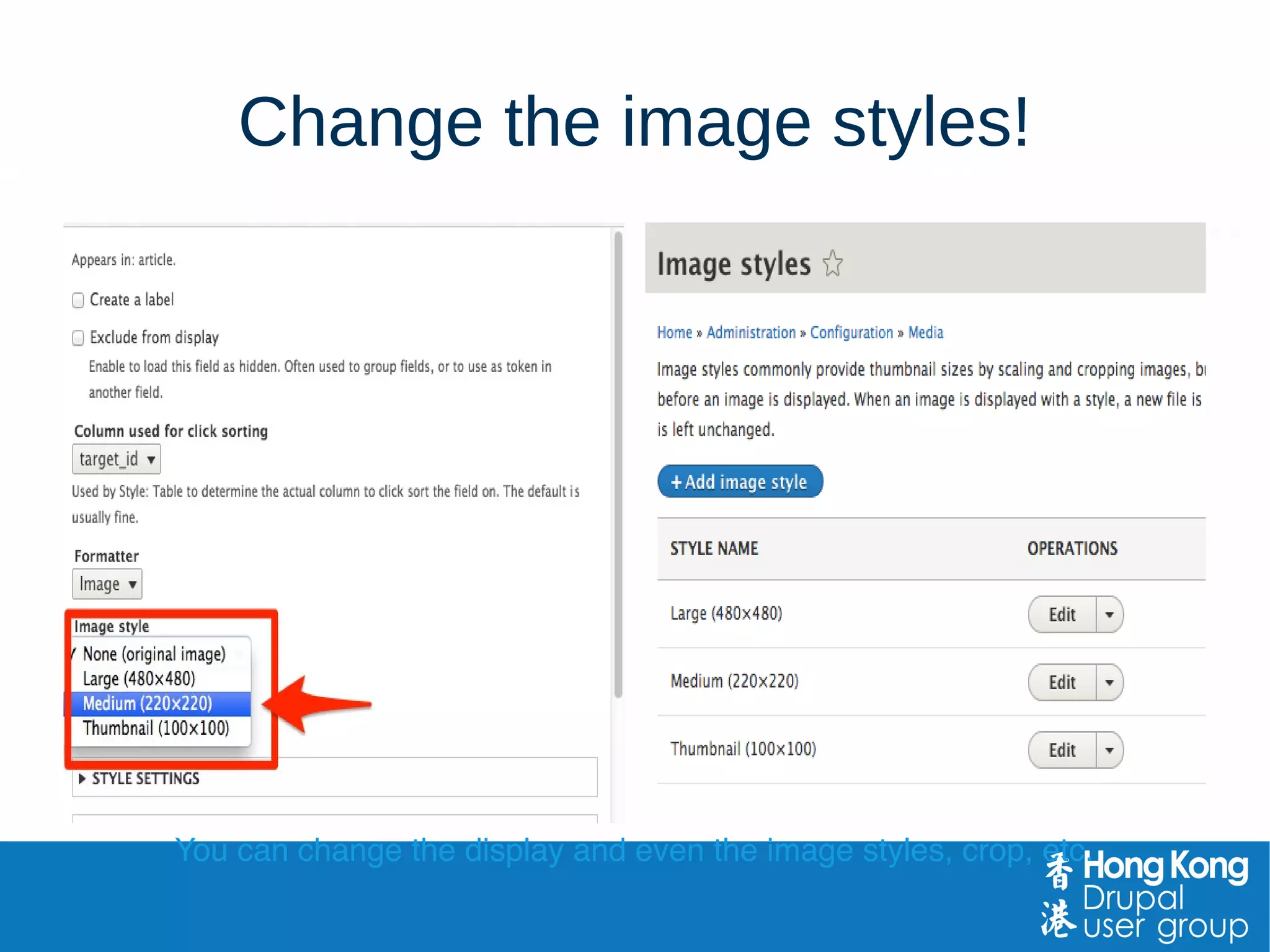Screen dimensions: 1270x952
Task: Go to the Configuration breadcrumb link
Action: tap(851, 333)
